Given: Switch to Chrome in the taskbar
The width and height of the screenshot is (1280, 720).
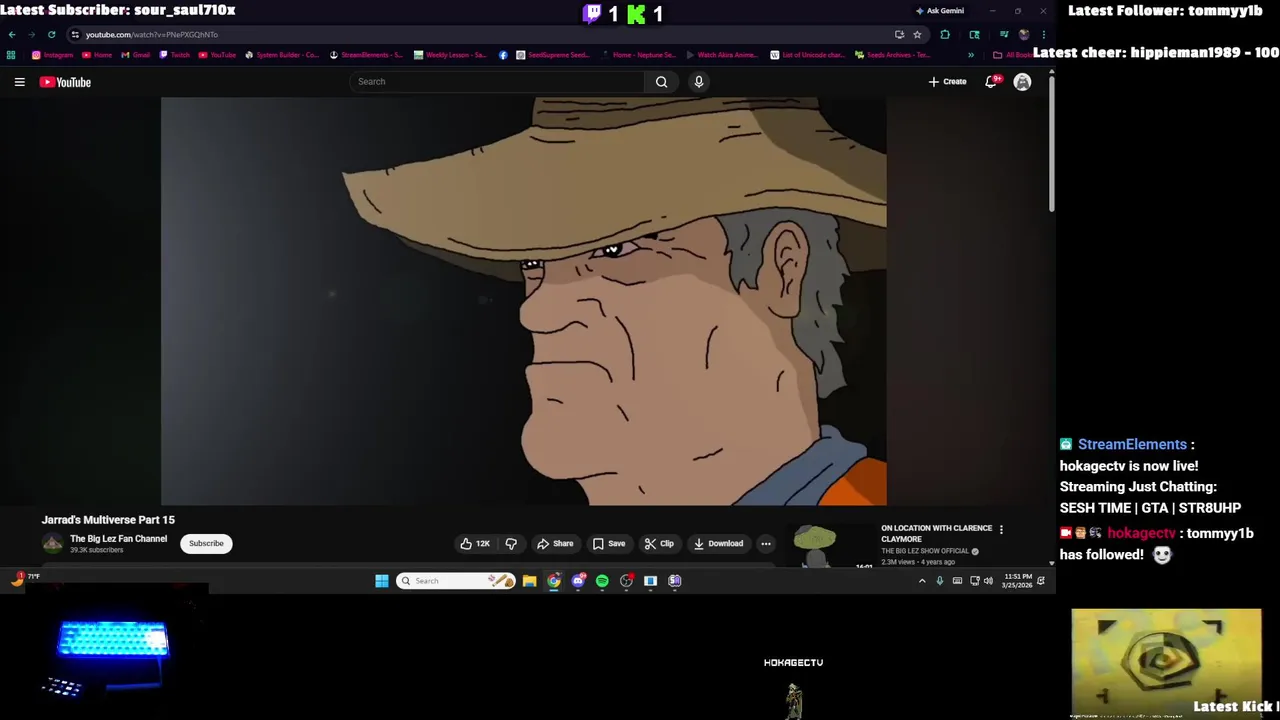Looking at the screenshot, I should (x=554, y=581).
